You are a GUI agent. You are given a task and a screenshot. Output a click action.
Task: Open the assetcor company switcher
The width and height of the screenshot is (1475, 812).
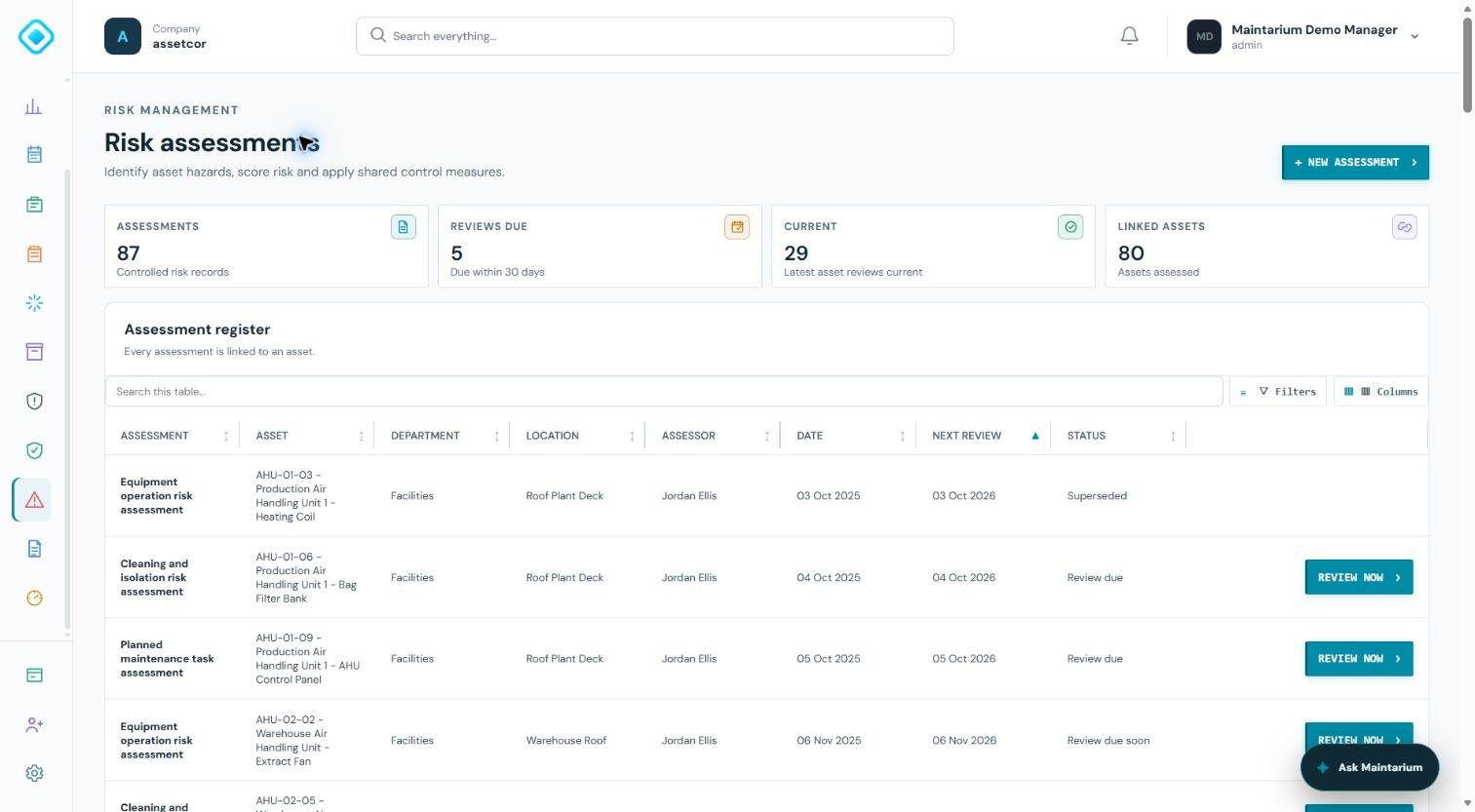point(156,37)
